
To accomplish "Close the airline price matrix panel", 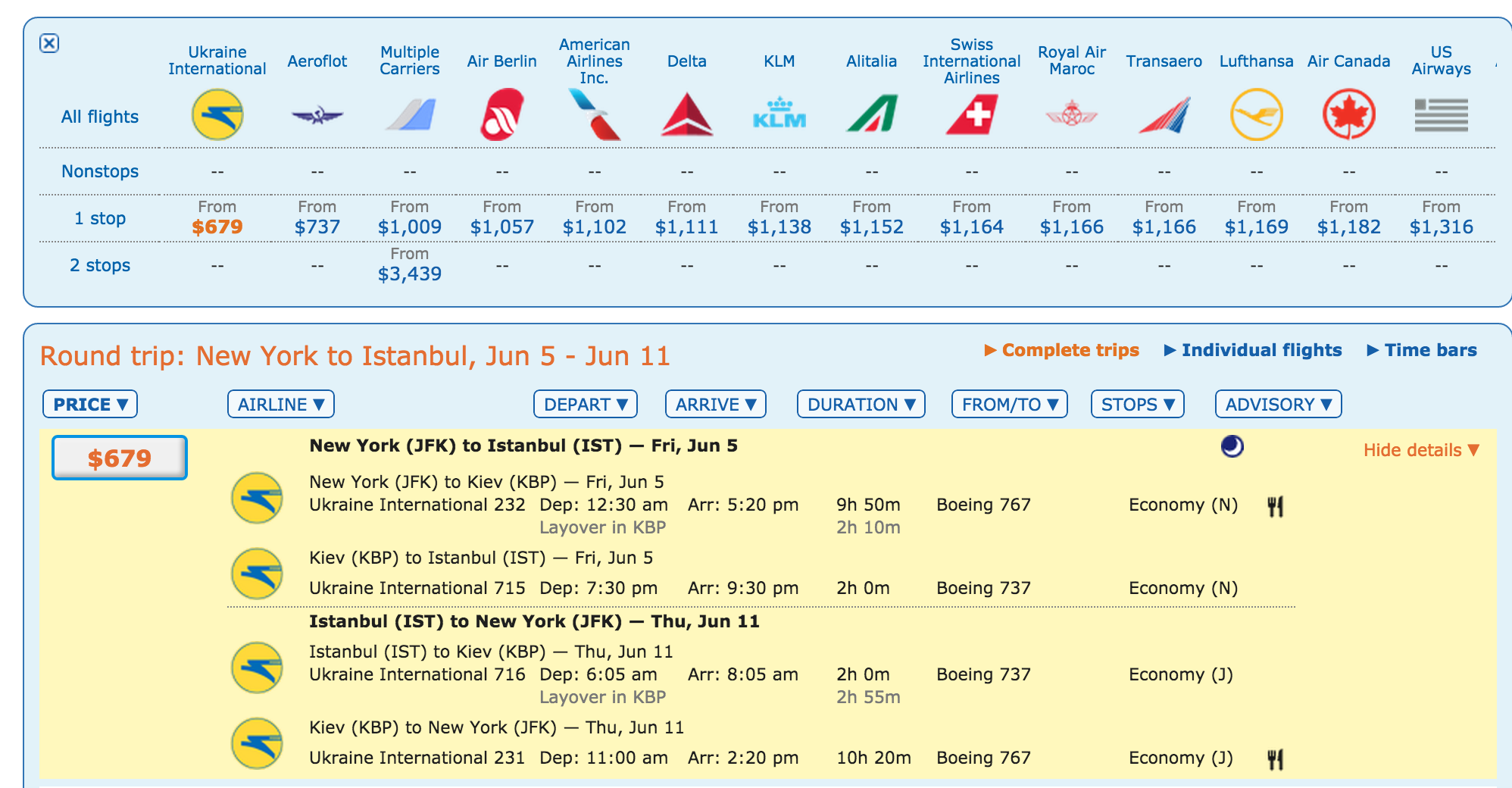I will pos(49,43).
